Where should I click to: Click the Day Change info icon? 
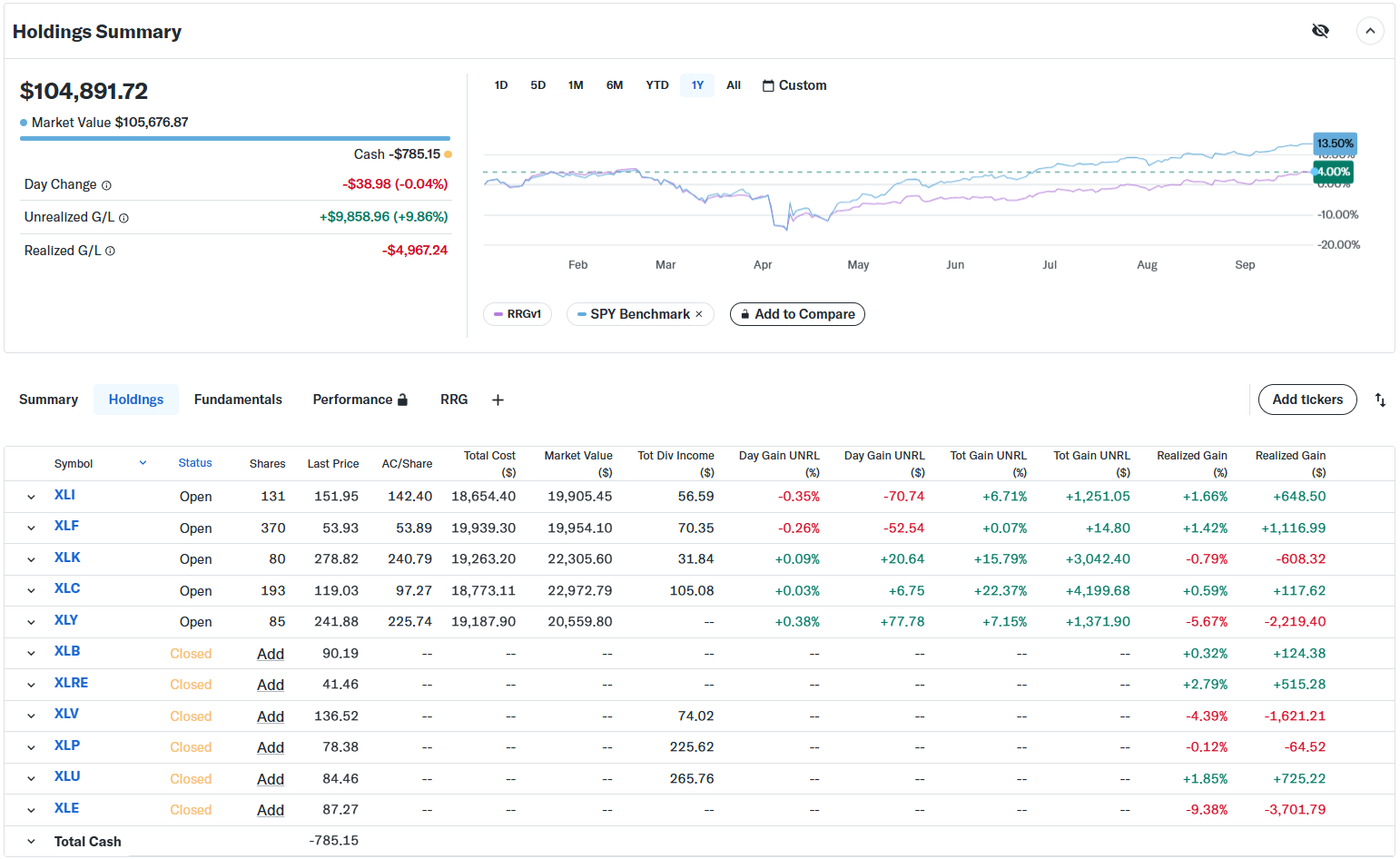(x=106, y=185)
